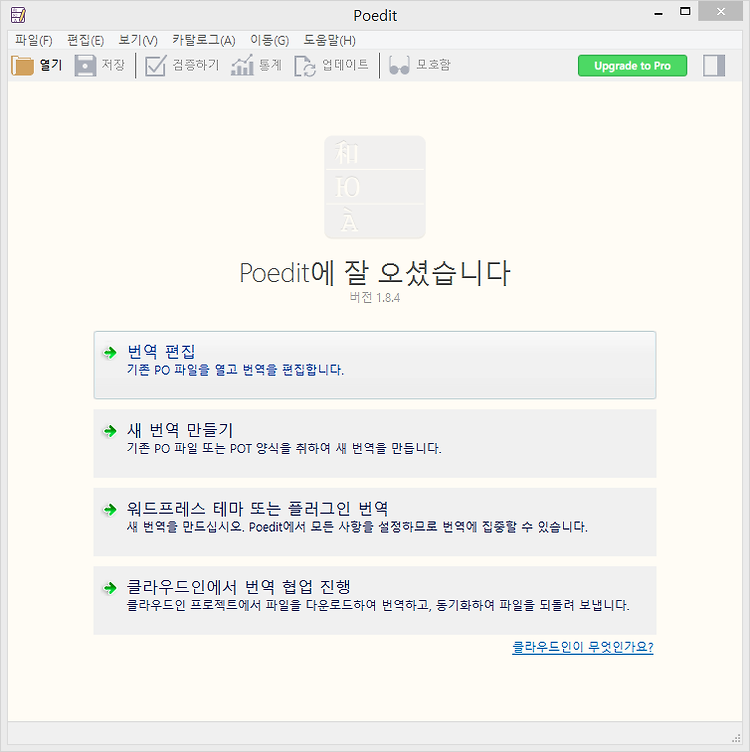
Task: Click the 버전 1.8.4 version text
Action: [375, 298]
